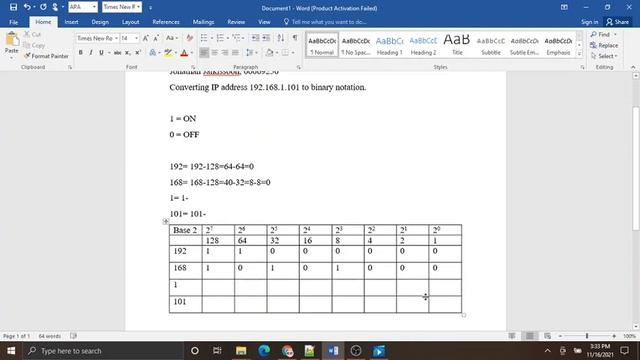Switch to the Design tab
Screen dimensions: 640x360
pos(100,22)
